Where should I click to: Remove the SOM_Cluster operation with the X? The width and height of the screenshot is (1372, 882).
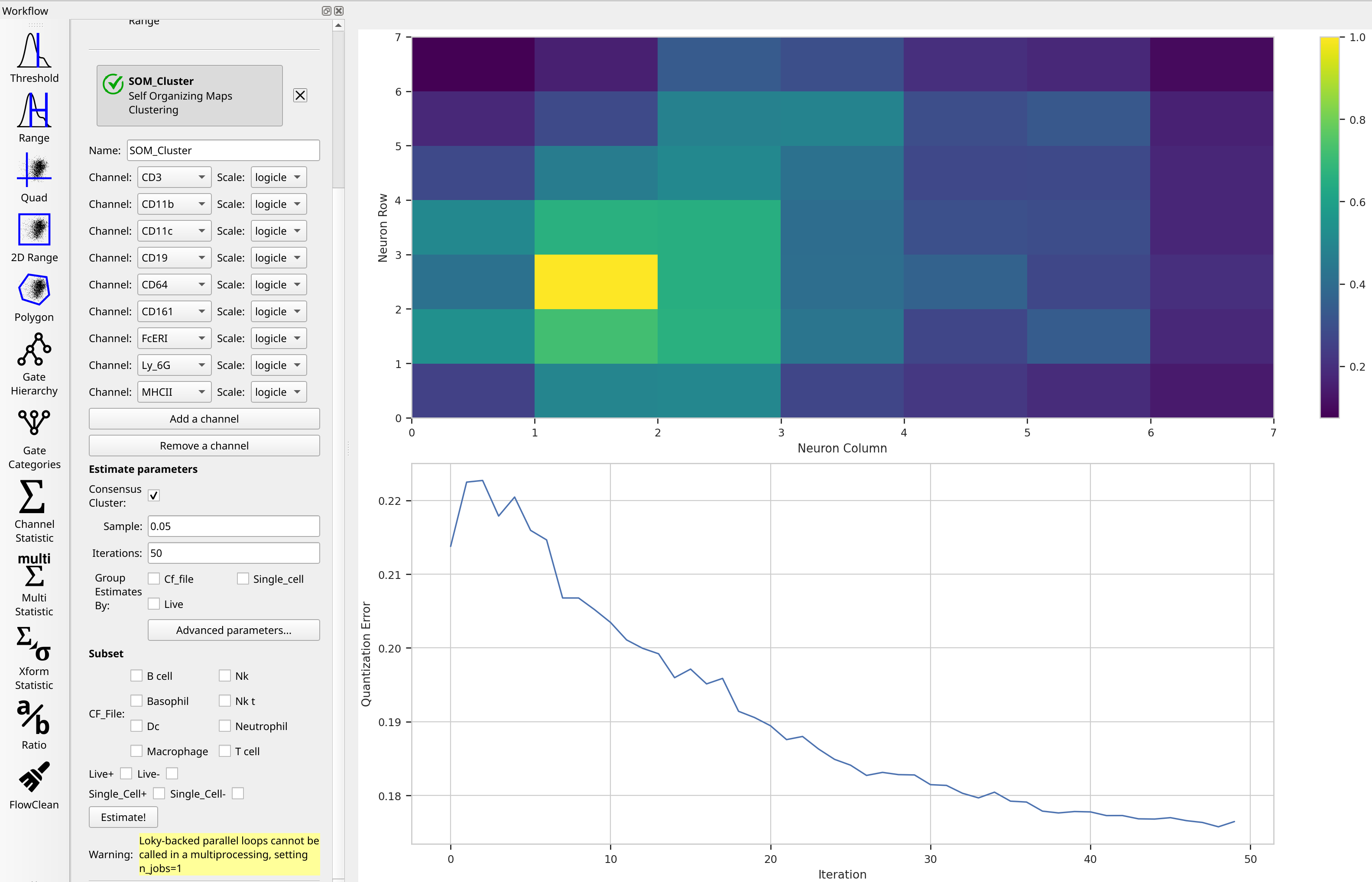[x=300, y=95]
